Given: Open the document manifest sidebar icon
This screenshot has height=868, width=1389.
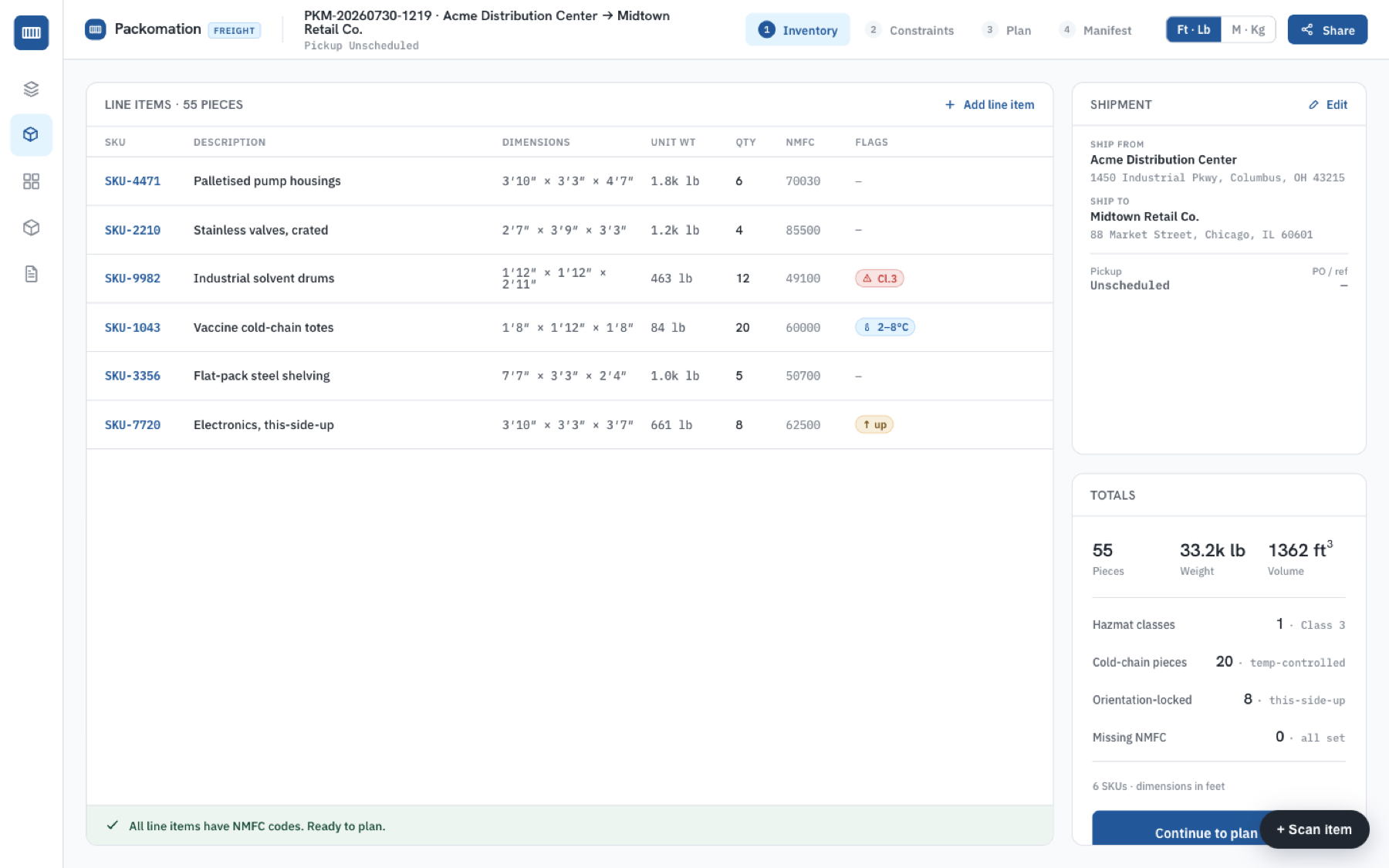Looking at the screenshot, I should 31,274.
